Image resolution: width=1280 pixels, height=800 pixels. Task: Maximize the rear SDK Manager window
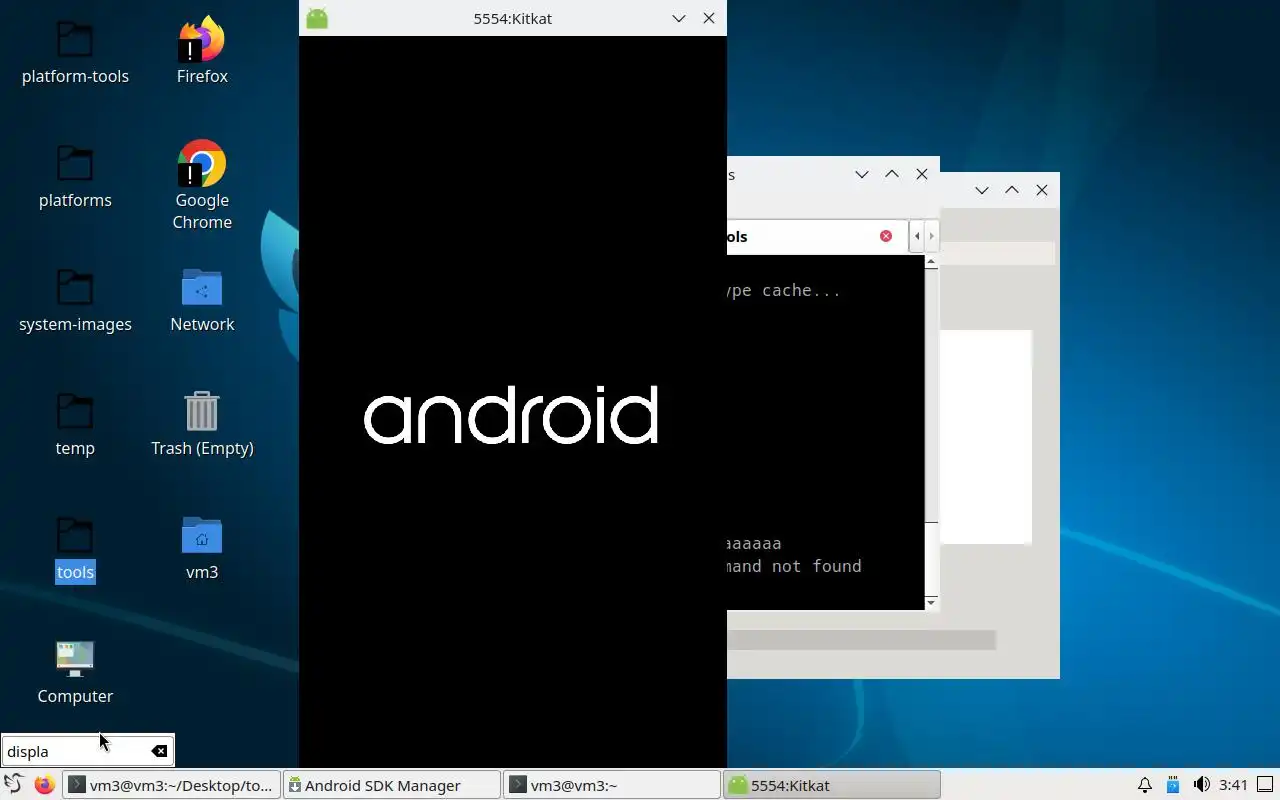1012,190
